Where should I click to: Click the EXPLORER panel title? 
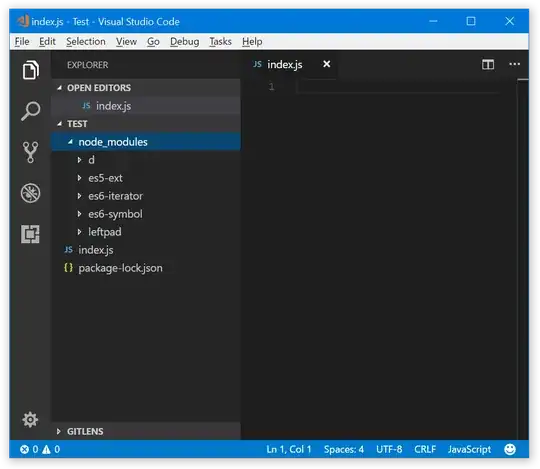[87, 65]
